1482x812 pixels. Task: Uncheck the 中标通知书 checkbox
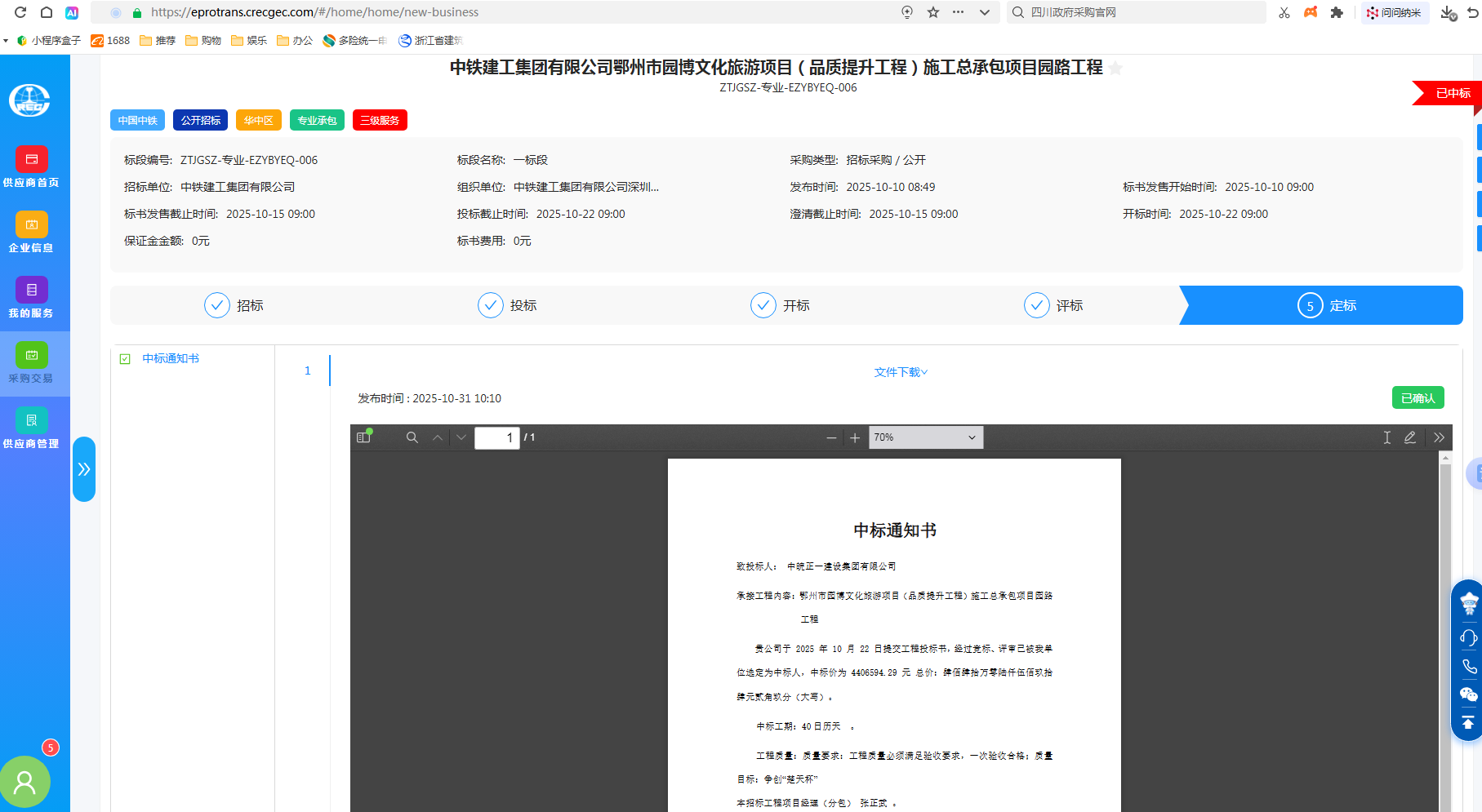(124, 358)
